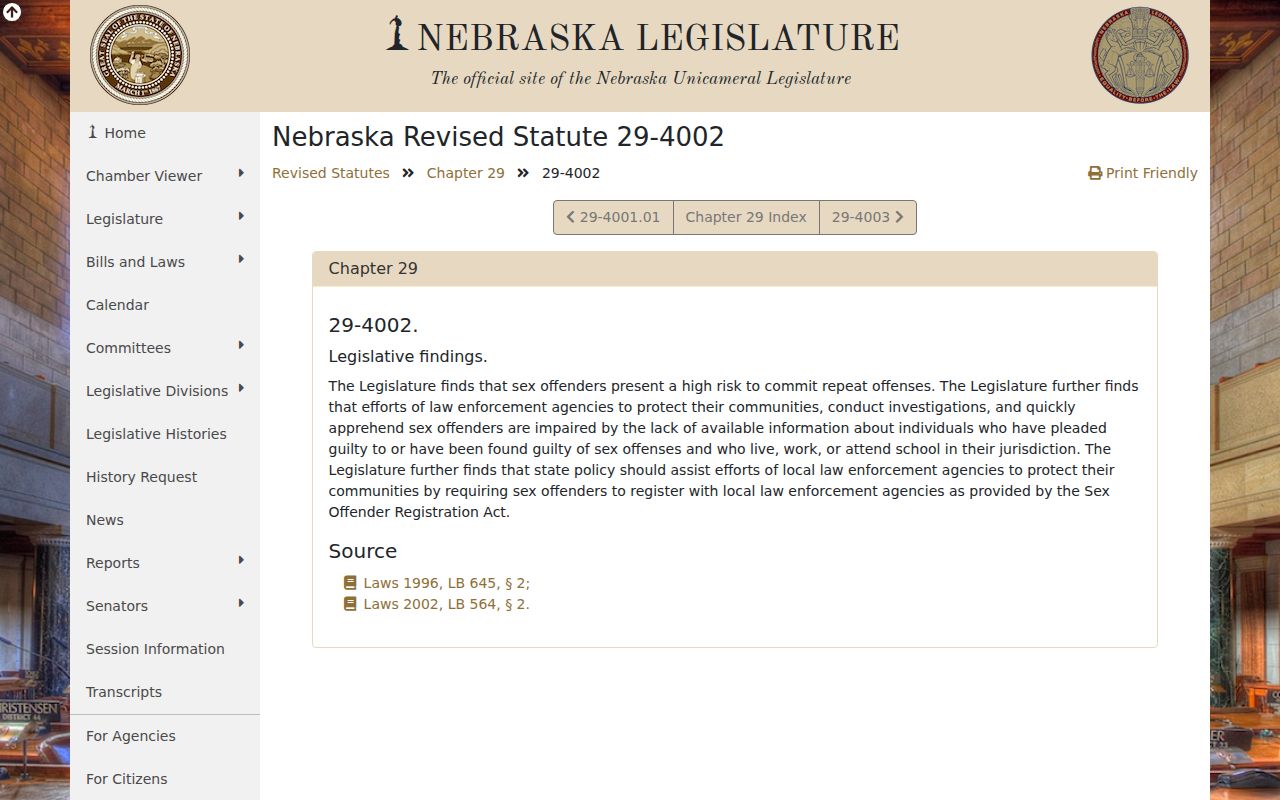
Task: Click the Chapter 29 panel header
Action: tap(735, 269)
